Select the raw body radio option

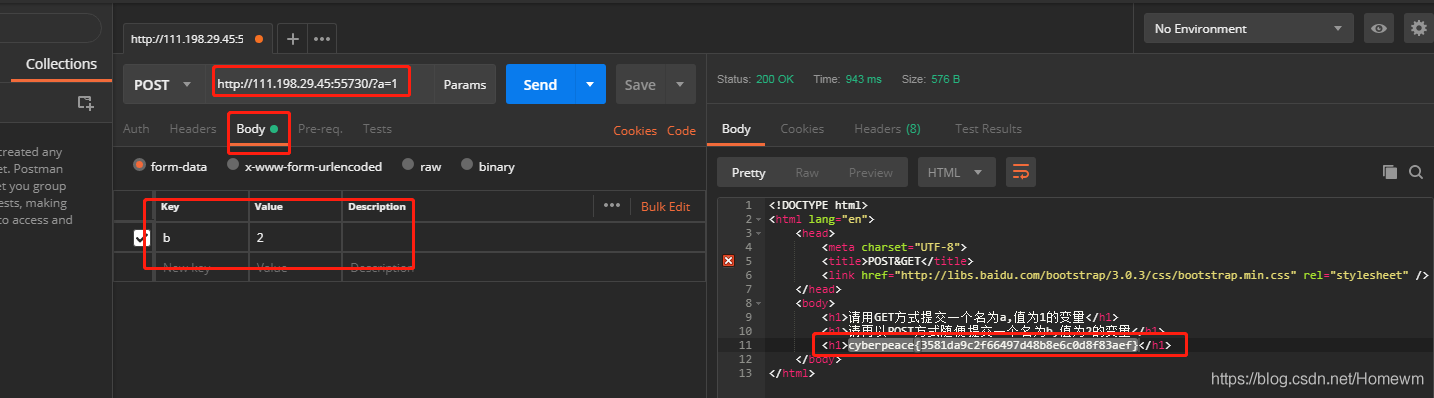tap(407, 166)
